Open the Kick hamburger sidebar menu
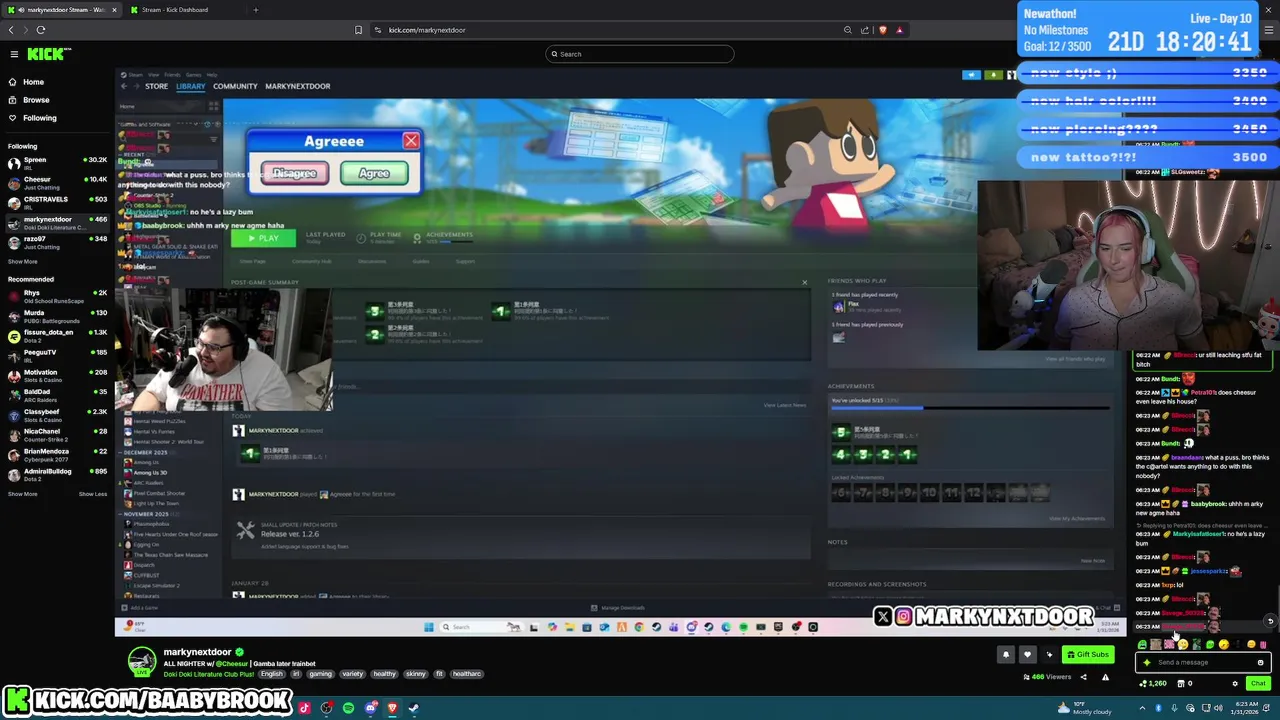 14,54
